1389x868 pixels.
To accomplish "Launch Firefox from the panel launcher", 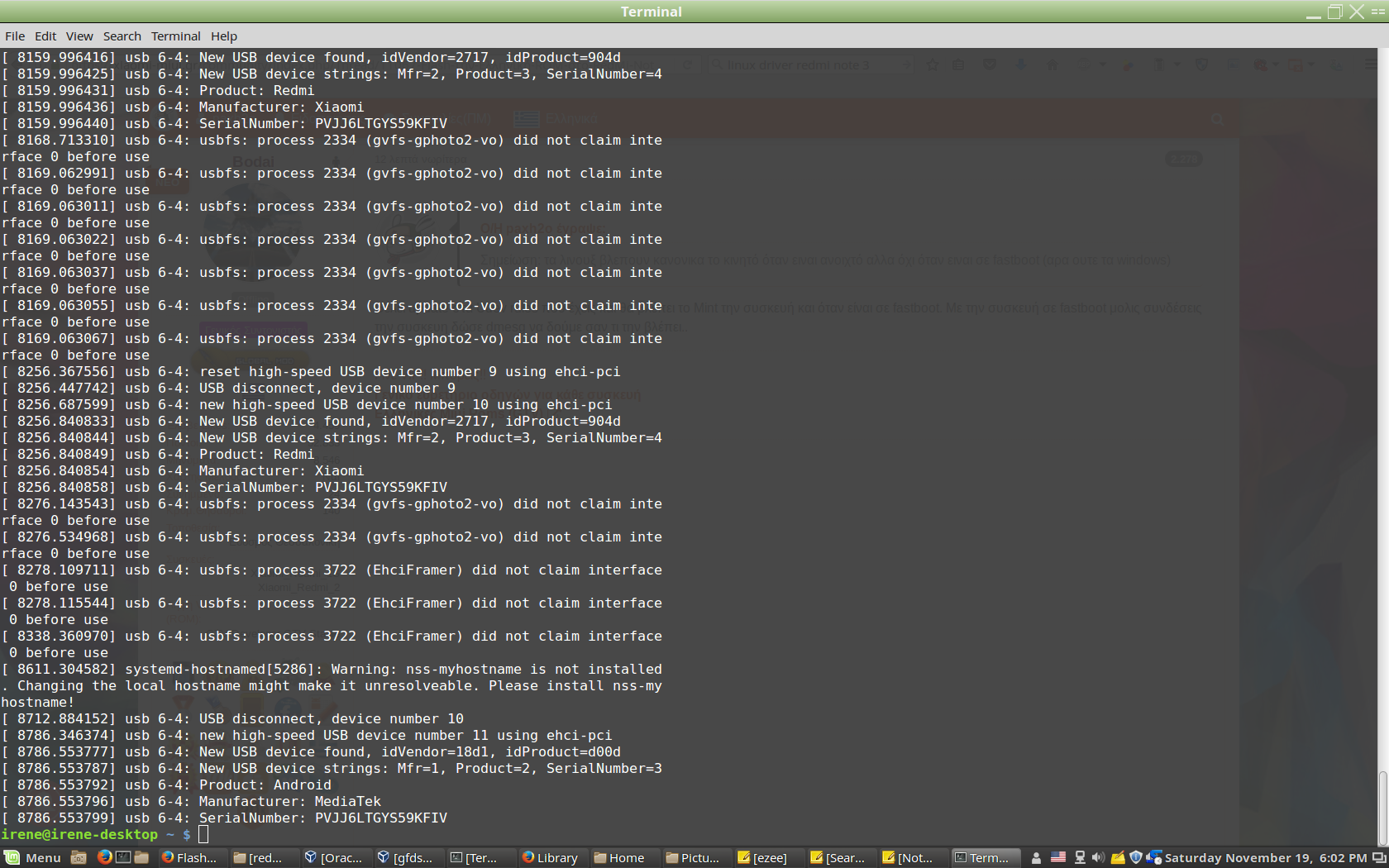I will point(104,857).
